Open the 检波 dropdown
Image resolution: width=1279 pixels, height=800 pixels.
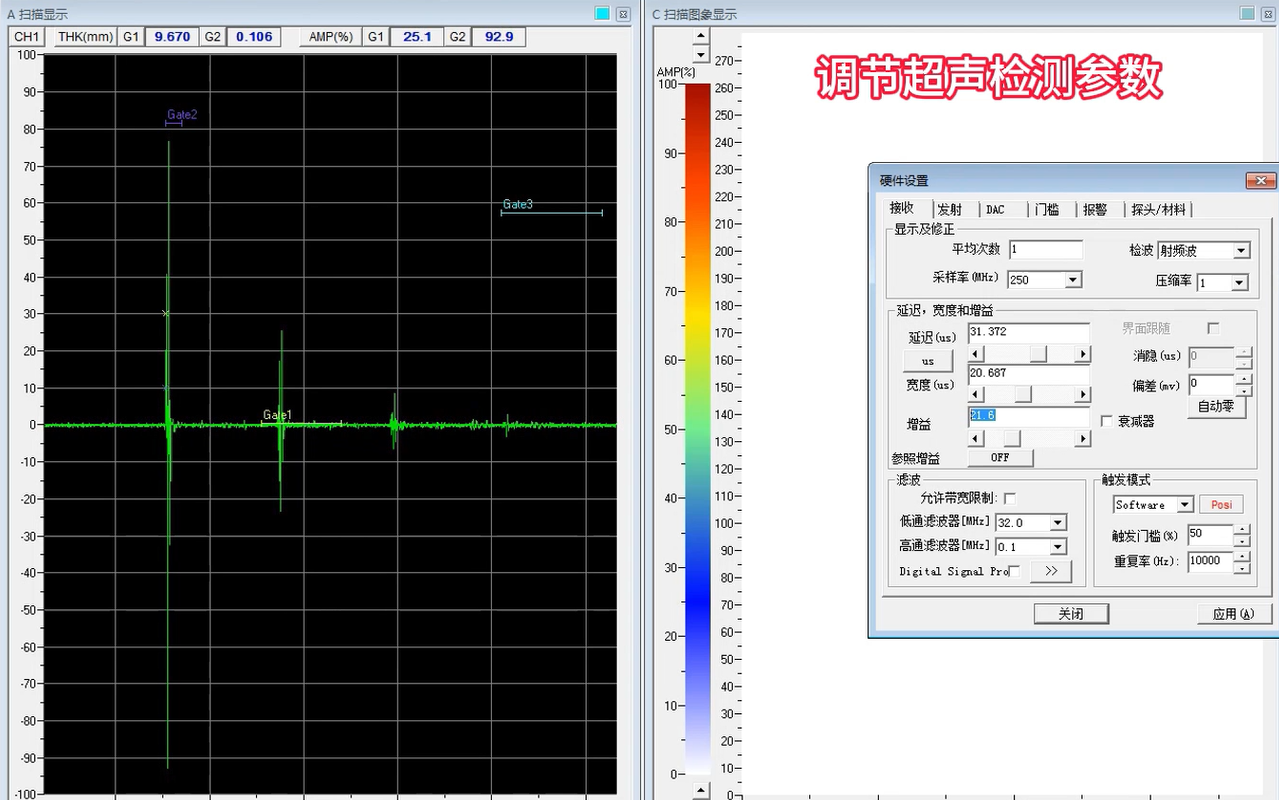(x=1241, y=251)
